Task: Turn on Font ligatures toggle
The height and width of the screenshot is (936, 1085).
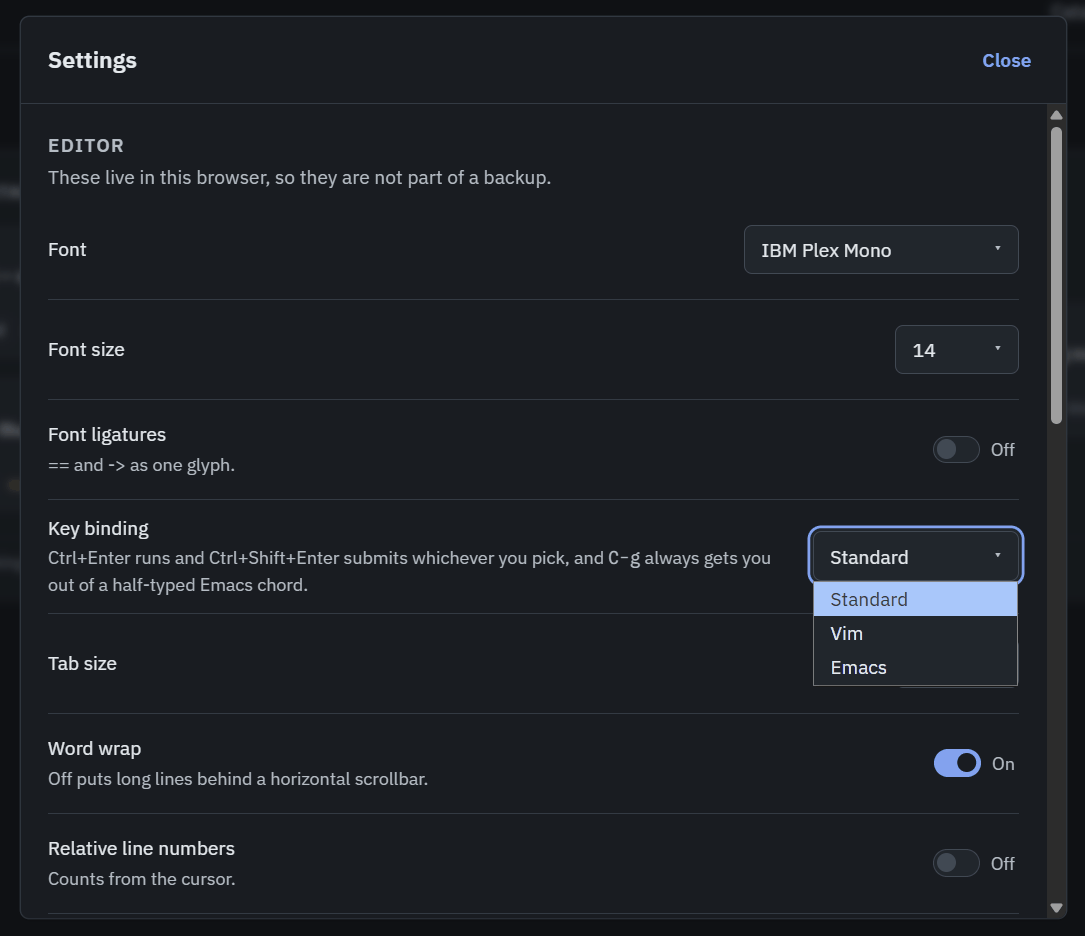Action: point(956,450)
